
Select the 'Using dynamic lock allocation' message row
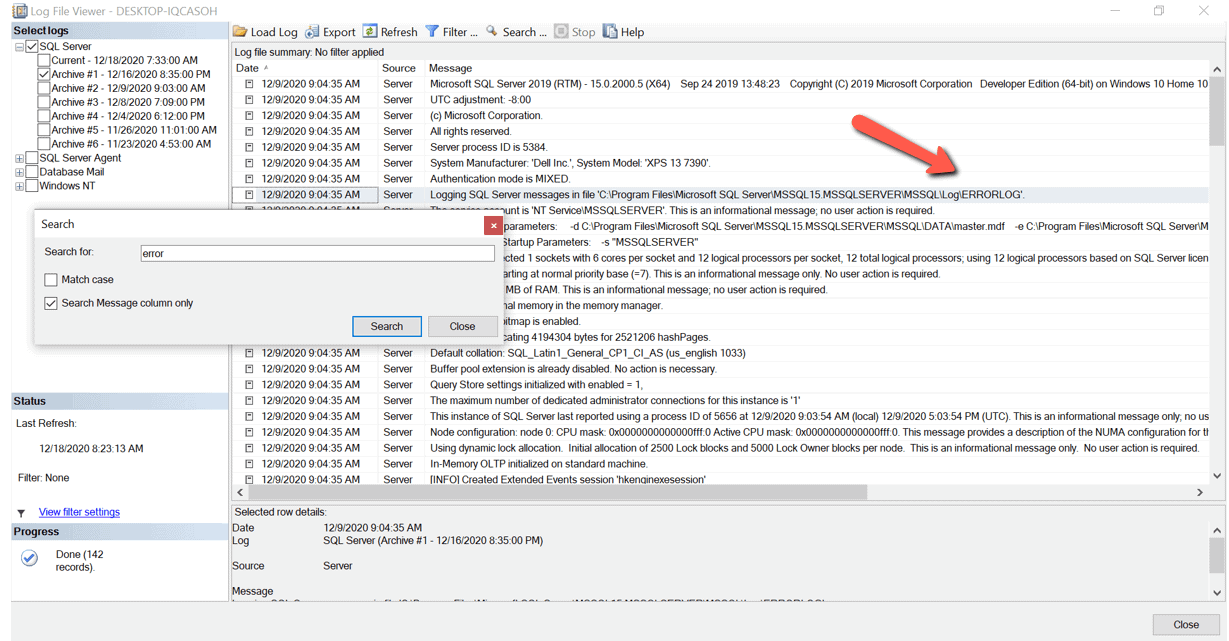pos(720,448)
